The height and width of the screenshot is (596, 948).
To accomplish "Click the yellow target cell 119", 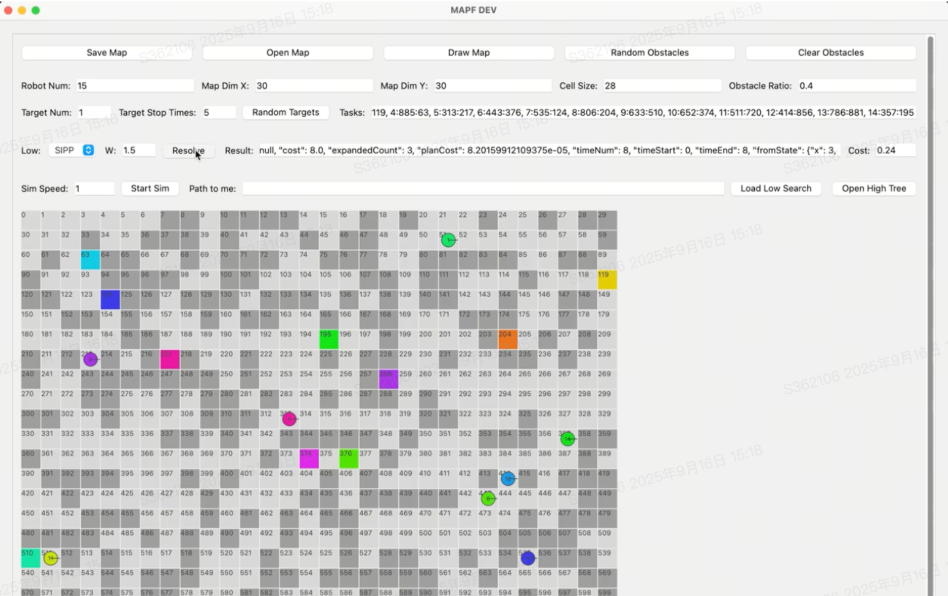I will click(x=607, y=280).
